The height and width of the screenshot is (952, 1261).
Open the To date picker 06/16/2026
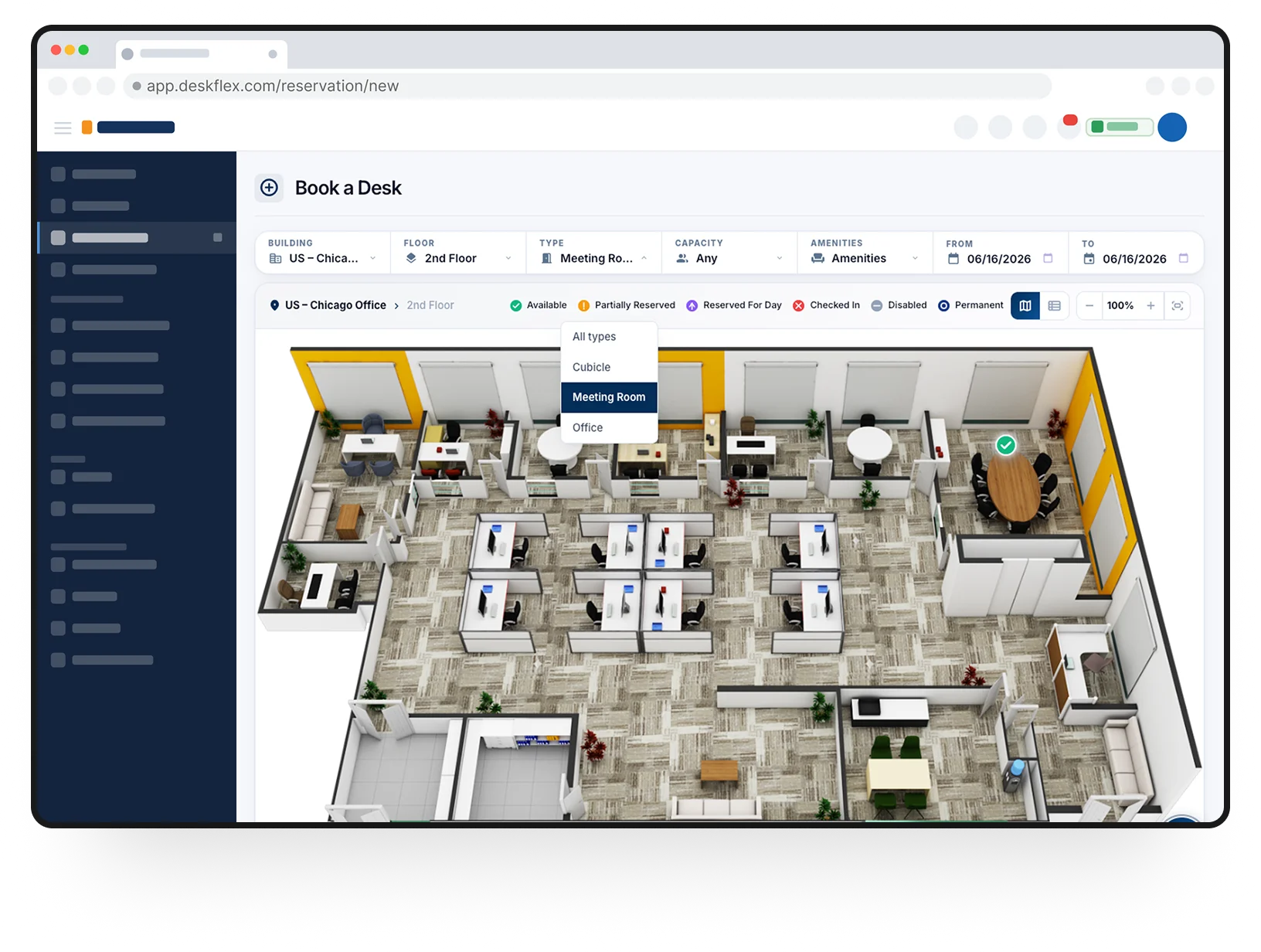point(1136,253)
